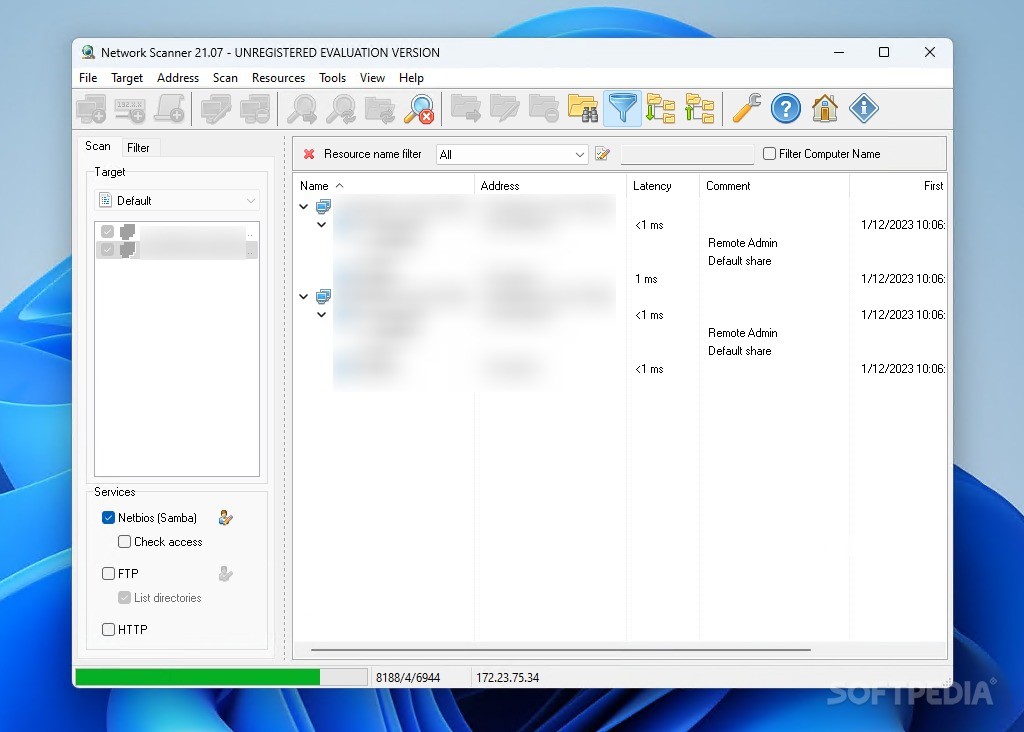This screenshot has height=732, width=1024.
Task: Enable the FTP service checkbox
Action: tap(108, 573)
